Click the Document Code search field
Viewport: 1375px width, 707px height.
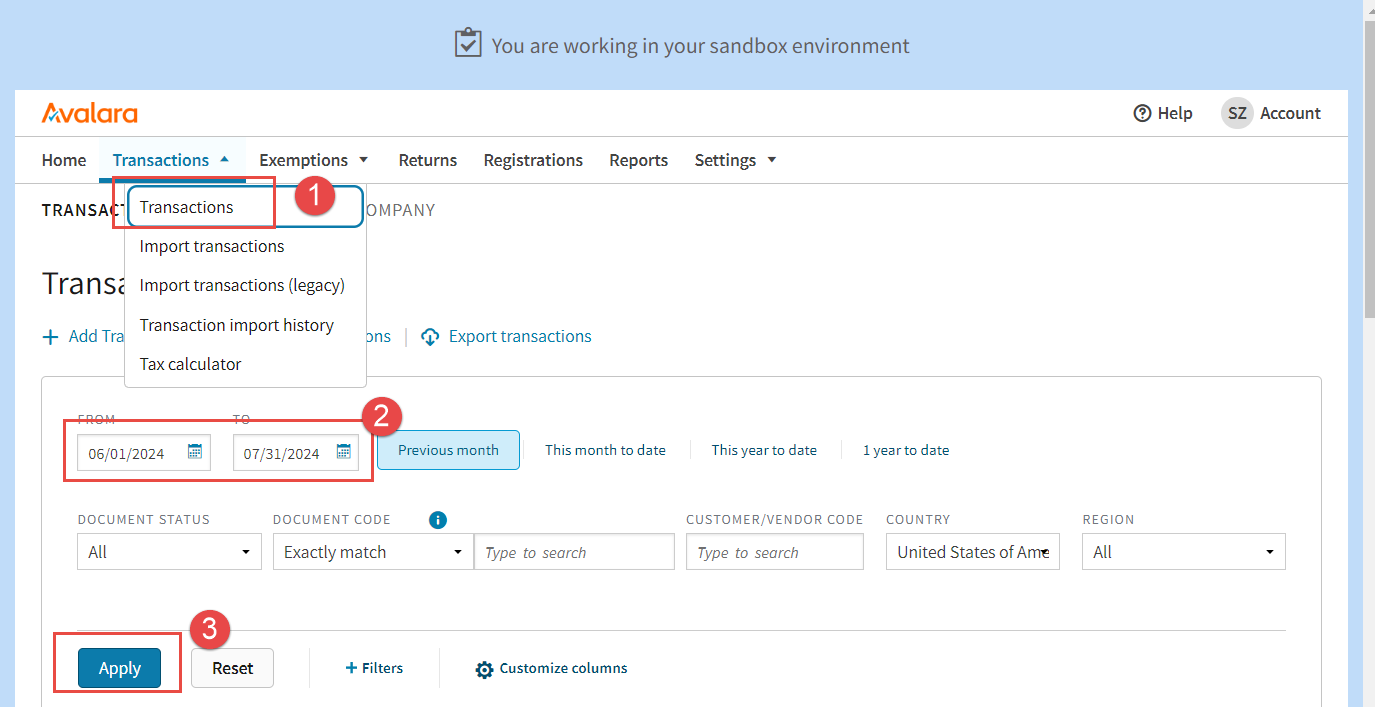(x=575, y=552)
